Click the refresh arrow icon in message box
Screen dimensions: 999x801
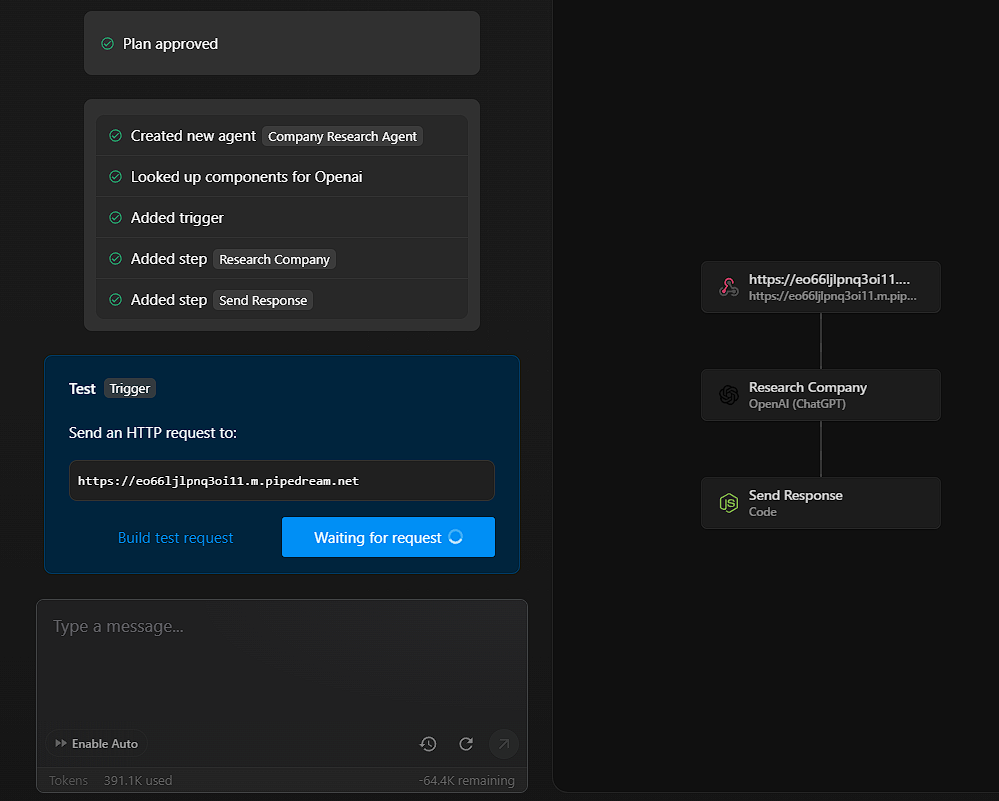pos(466,744)
